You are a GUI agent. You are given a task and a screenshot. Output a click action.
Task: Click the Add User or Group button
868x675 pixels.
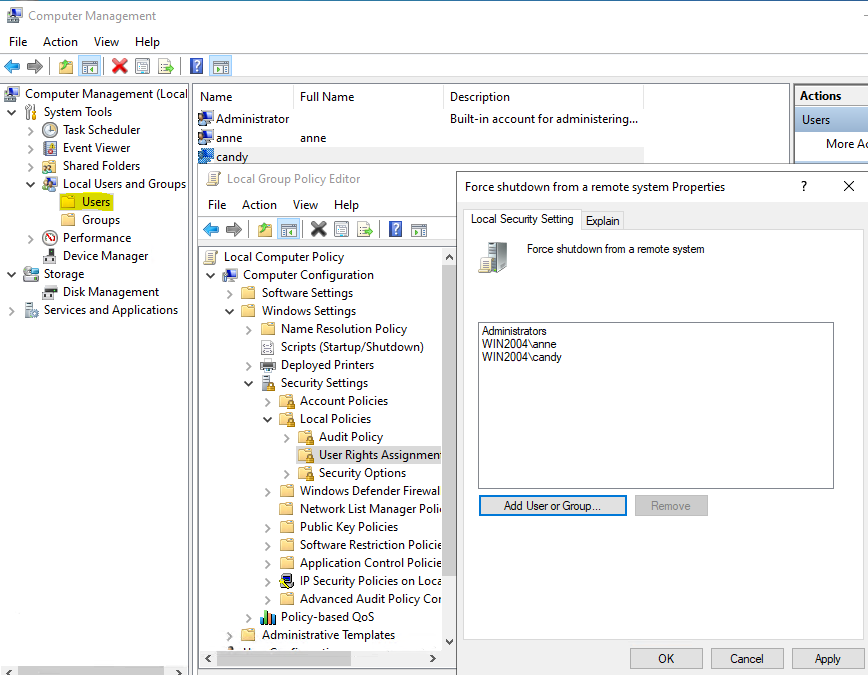pos(552,505)
